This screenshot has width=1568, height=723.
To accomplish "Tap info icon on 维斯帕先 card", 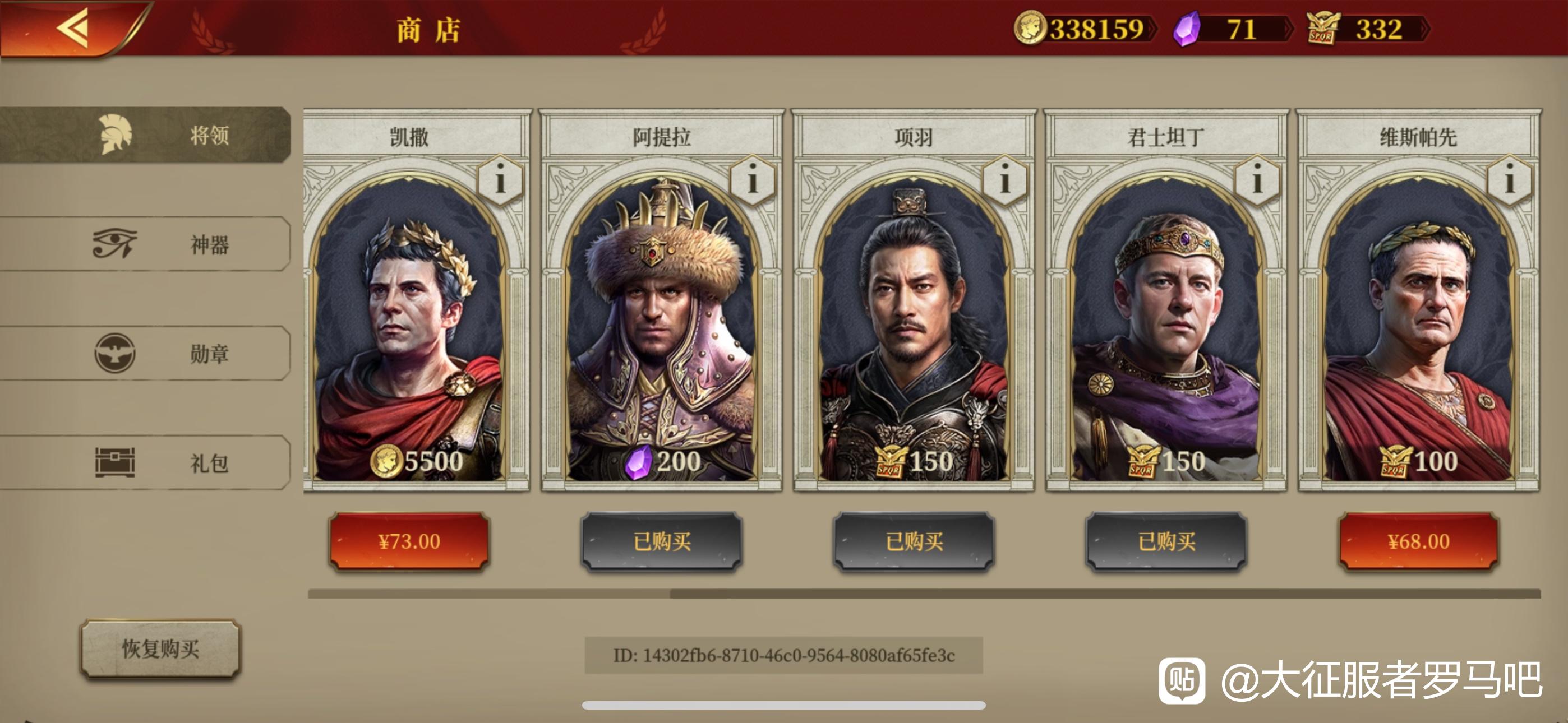I will [1510, 180].
